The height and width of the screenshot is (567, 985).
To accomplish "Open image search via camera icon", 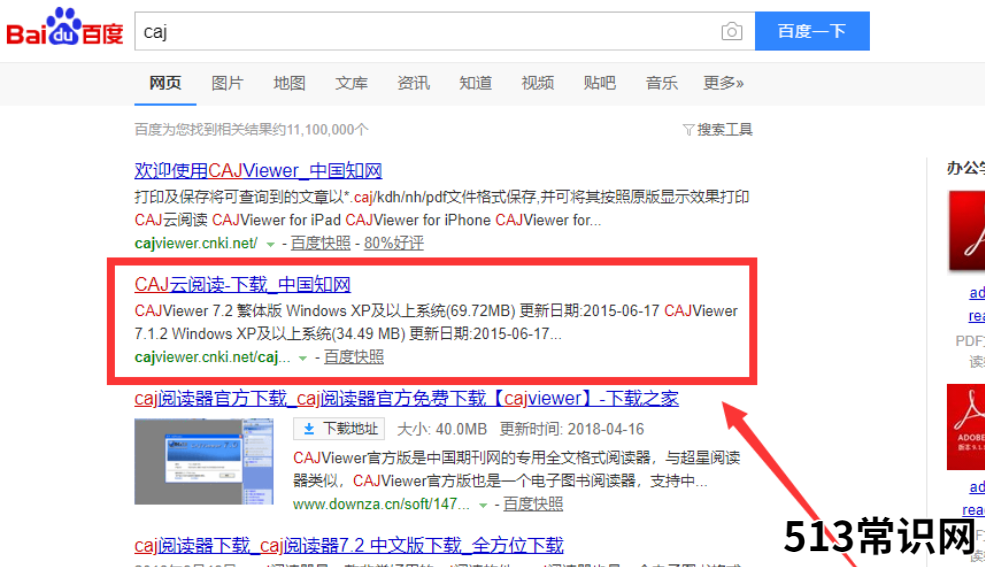I will tap(731, 31).
